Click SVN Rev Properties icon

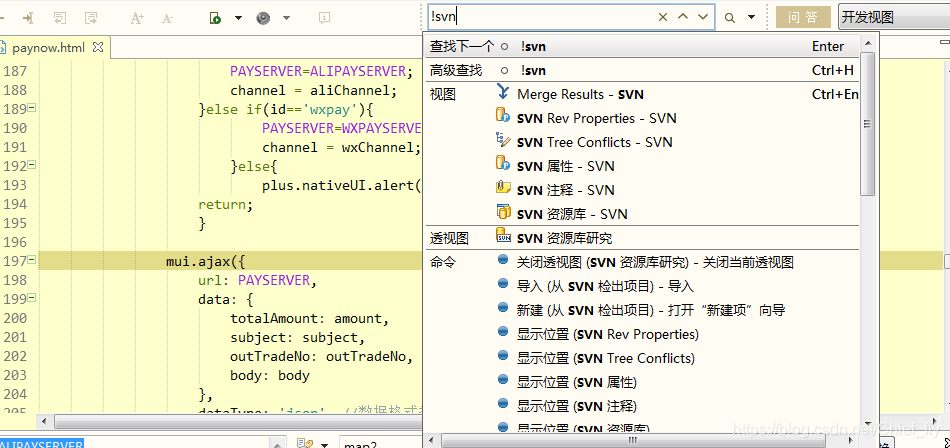503,115
